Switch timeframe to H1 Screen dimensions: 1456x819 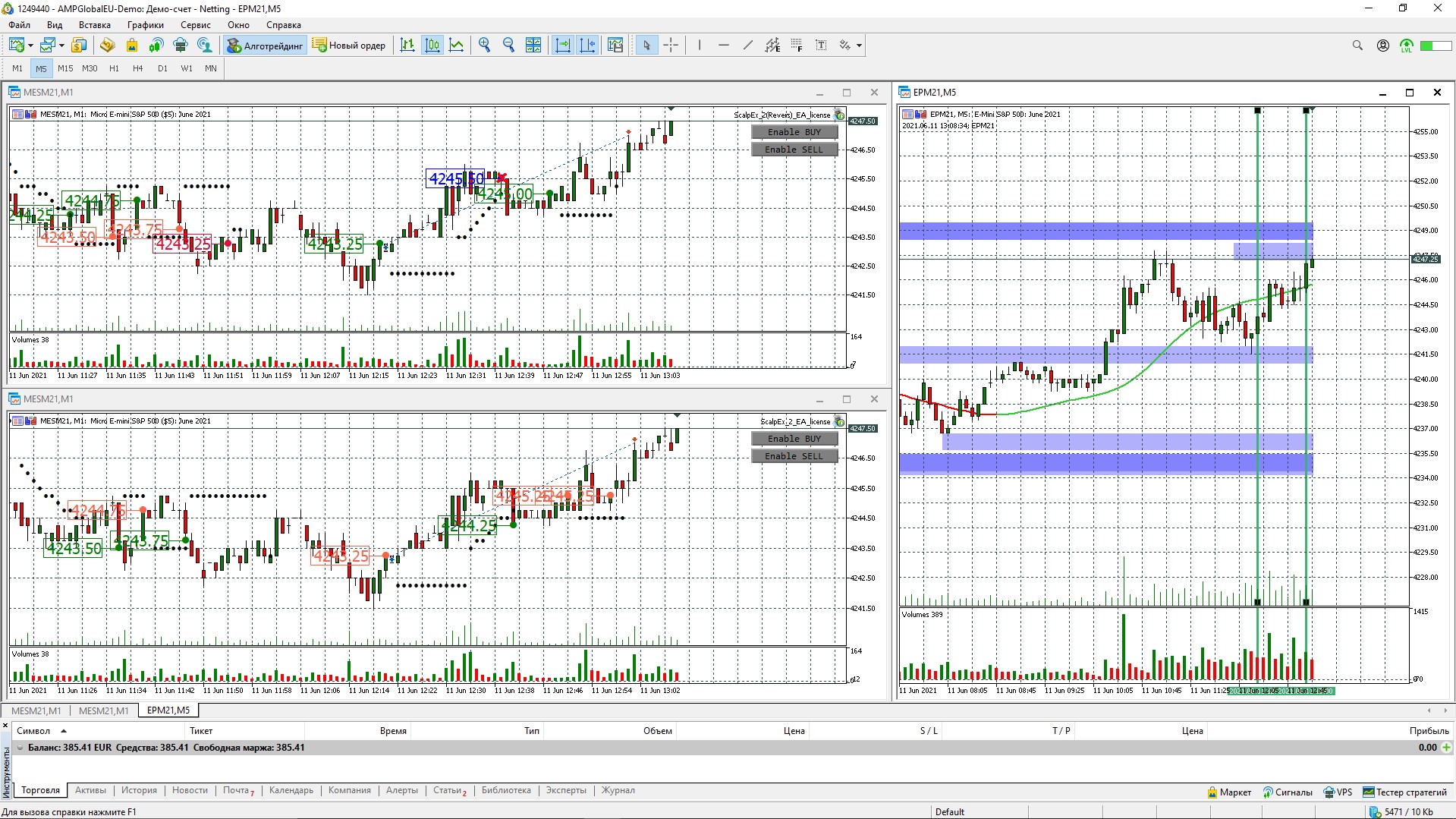coord(114,68)
